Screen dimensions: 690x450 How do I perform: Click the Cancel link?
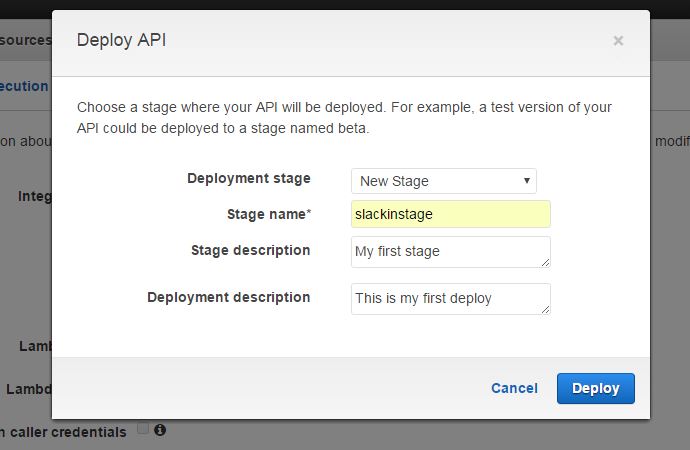[514, 388]
